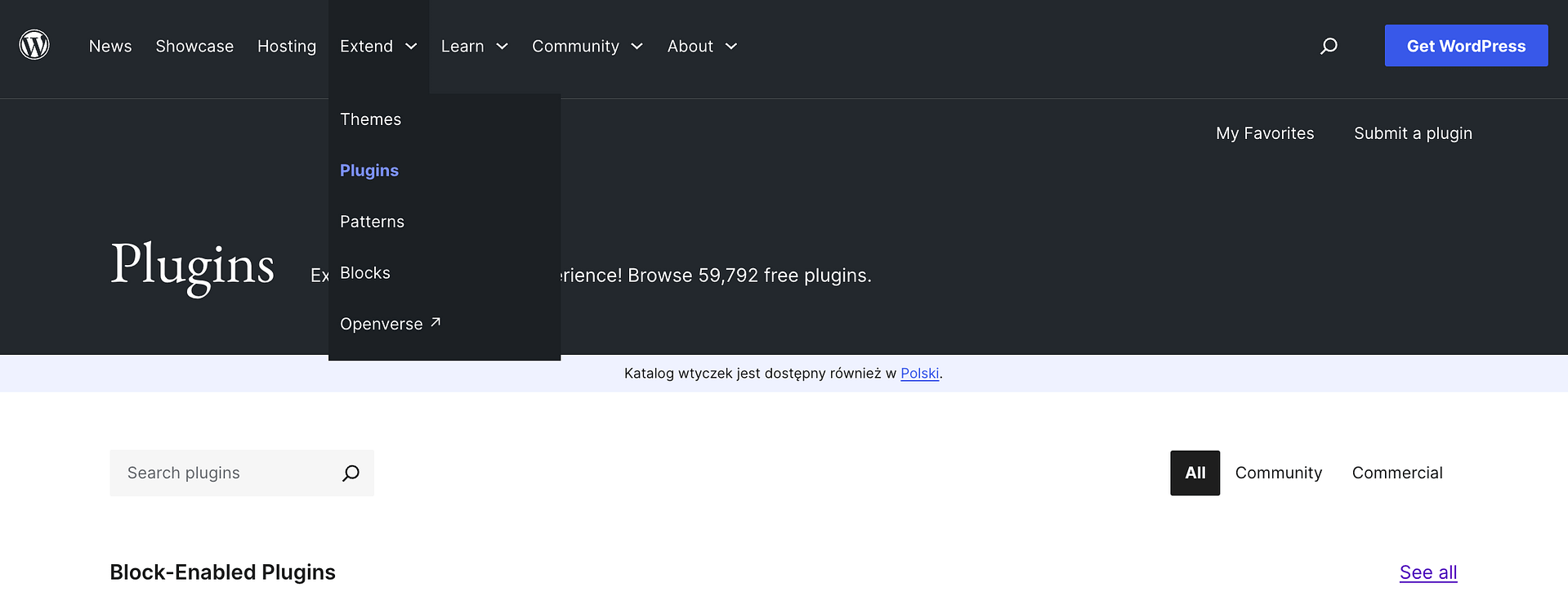This screenshot has height=610, width=1568.
Task: Collapse the Extend menu chevron
Action: [x=411, y=47]
